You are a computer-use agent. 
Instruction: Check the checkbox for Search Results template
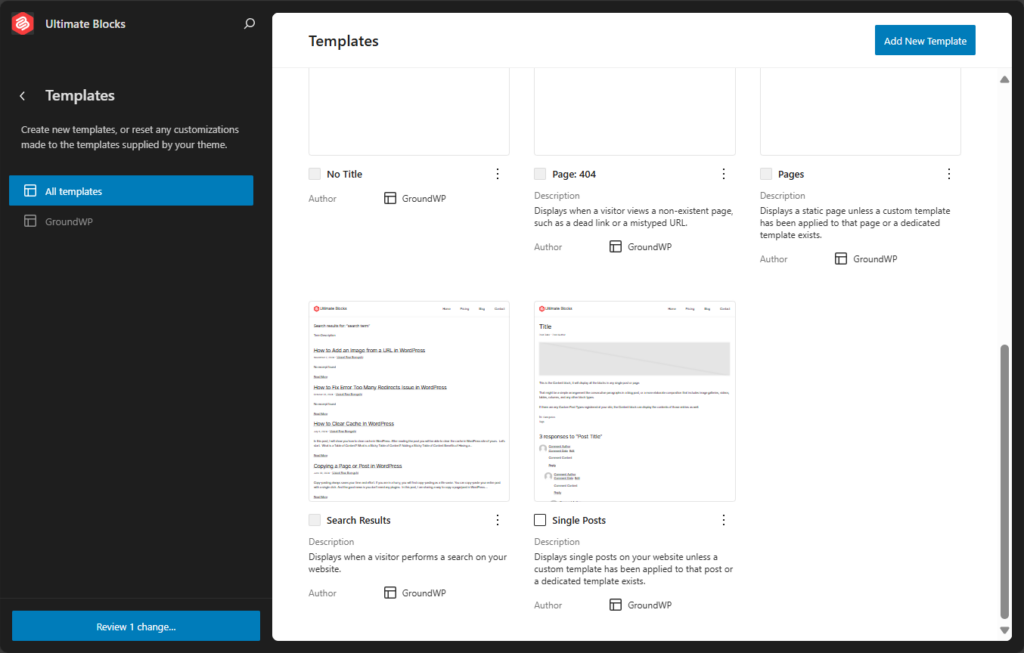tap(315, 520)
